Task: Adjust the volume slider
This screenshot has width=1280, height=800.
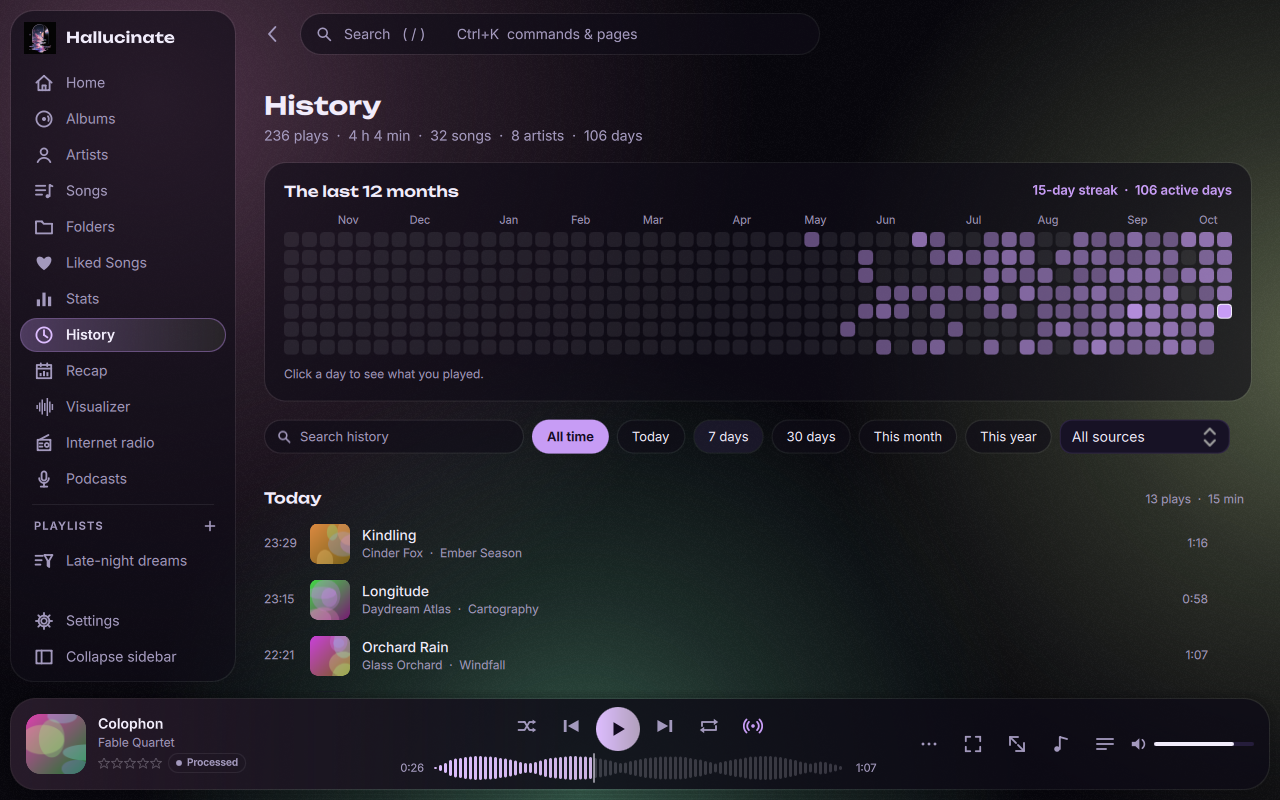Action: coord(1203,744)
